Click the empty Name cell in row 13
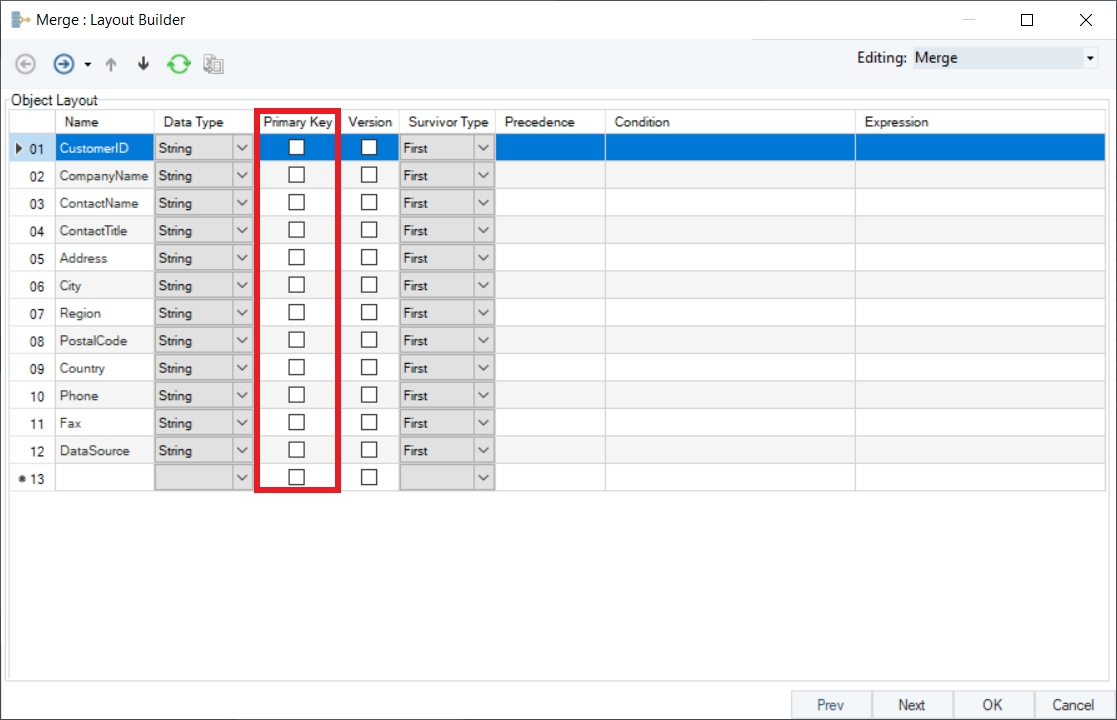This screenshot has width=1117, height=720. point(104,478)
